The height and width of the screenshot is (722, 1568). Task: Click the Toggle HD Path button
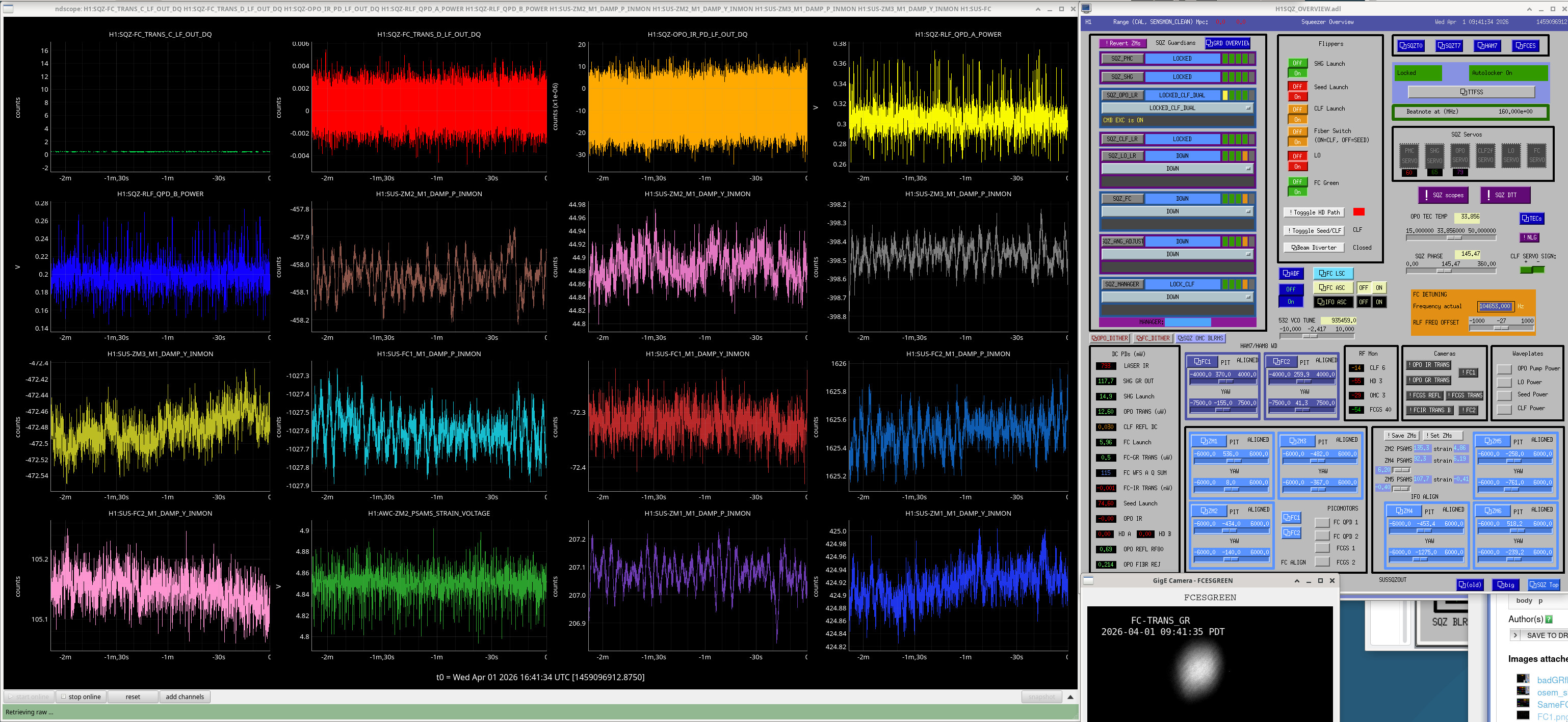[x=1314, y=212]
